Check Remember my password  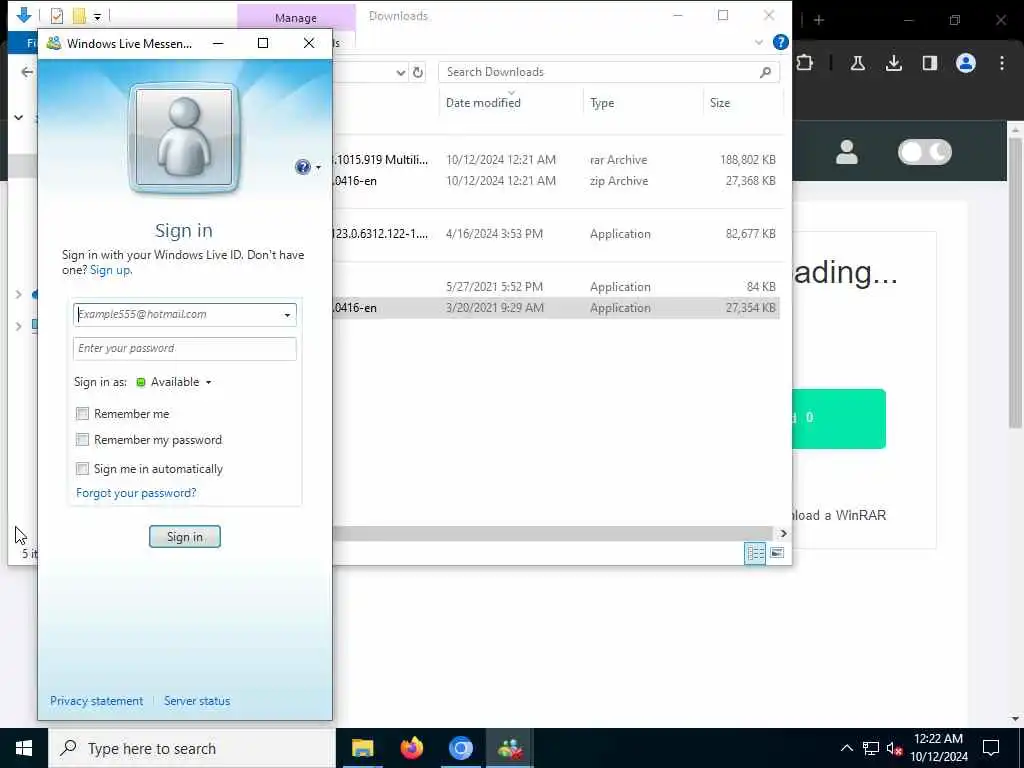[82, 440]
